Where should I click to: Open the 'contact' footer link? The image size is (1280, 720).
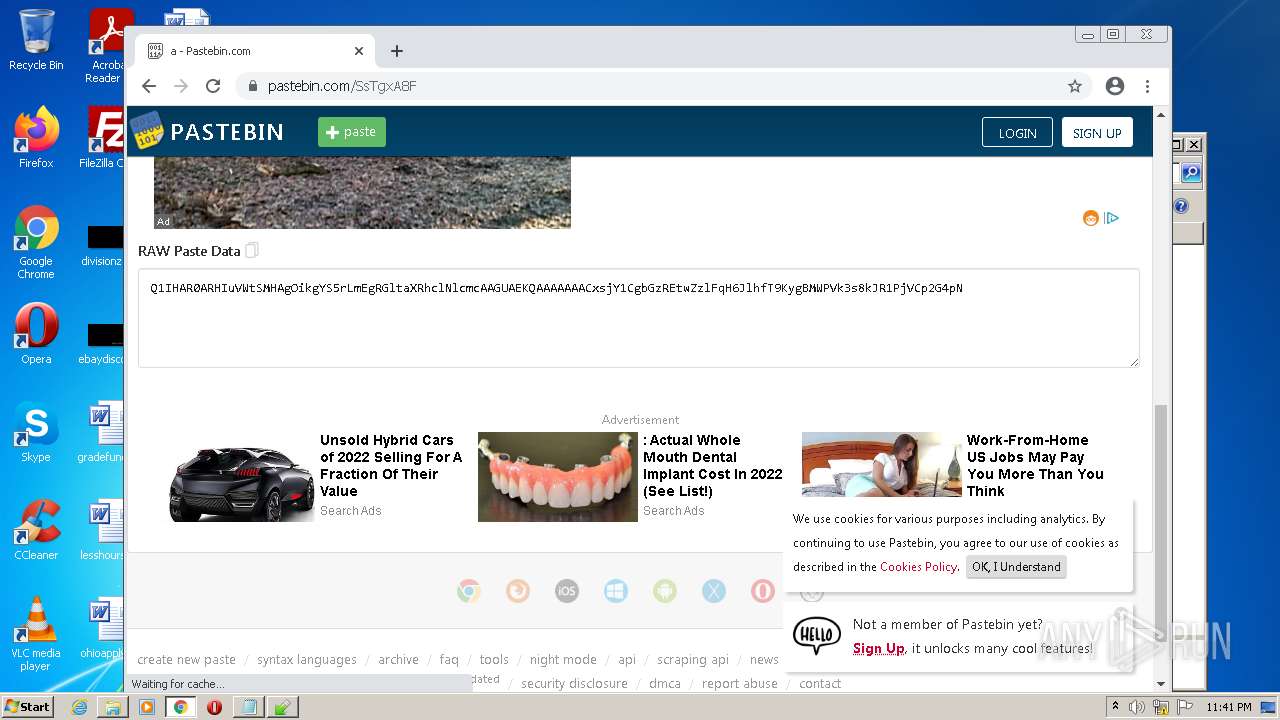point(820,684)
